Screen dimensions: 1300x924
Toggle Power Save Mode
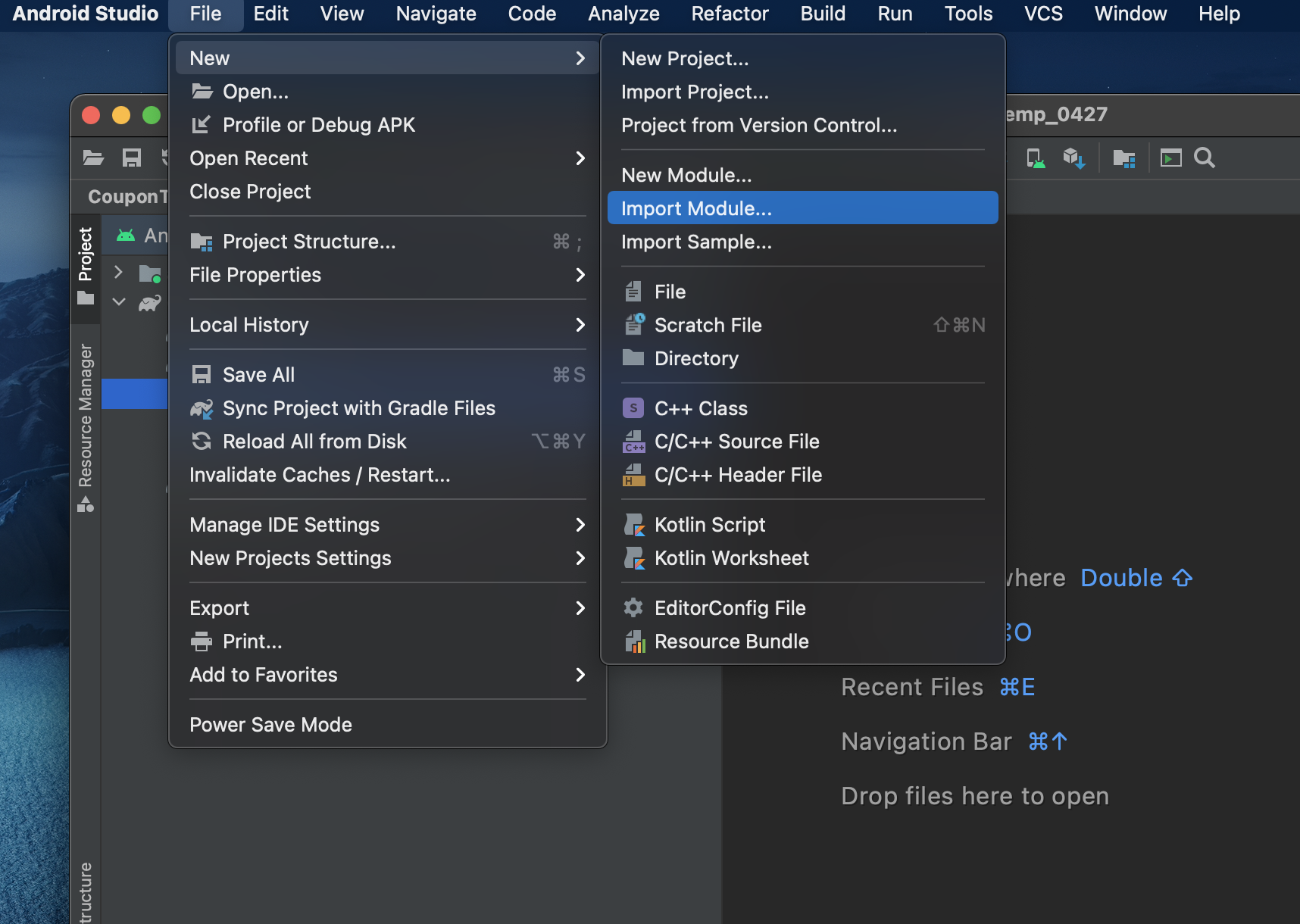pyautogui.click(x=270, y=725)
